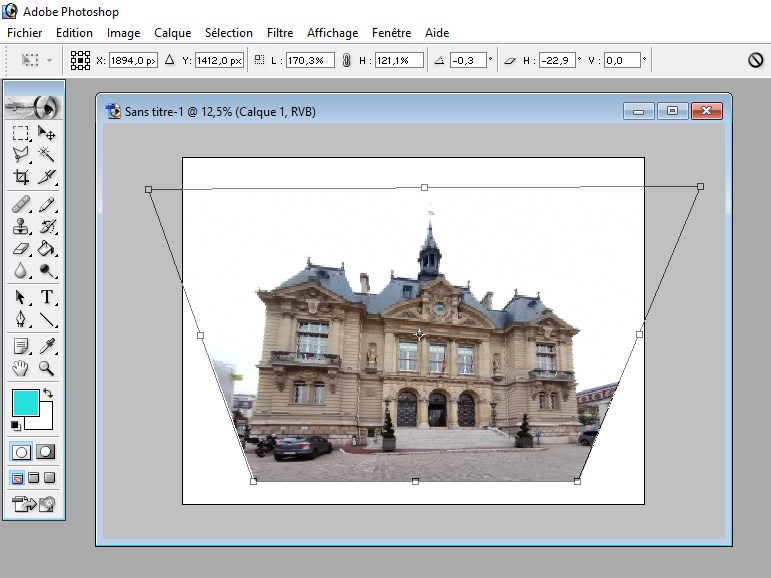Swap foreground and background colors
The image size is (771, 578).
pos(46,395)
